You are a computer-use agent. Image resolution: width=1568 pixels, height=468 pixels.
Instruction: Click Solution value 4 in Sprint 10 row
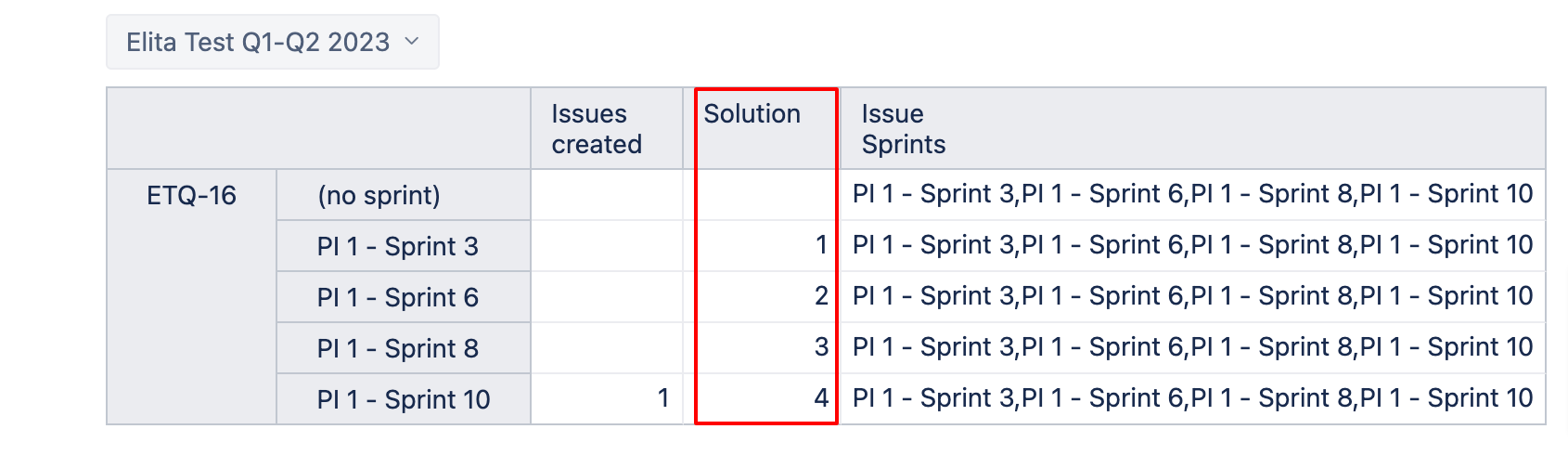click(820, 399)
